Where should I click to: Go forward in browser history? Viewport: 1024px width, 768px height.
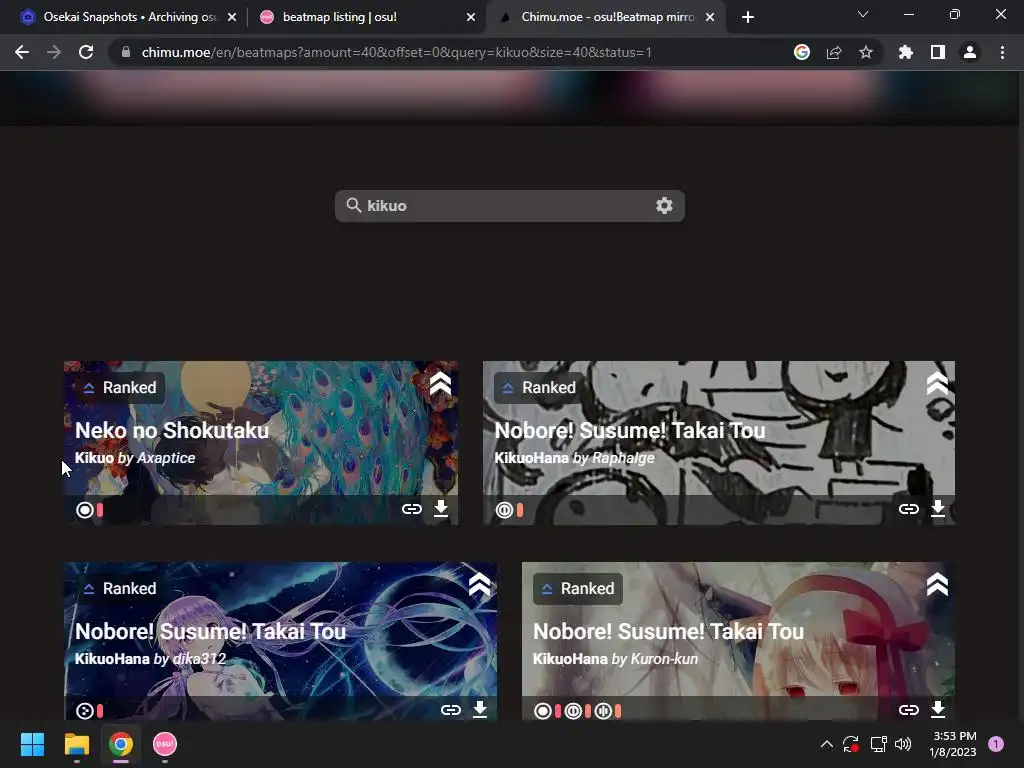pos(54,52)
